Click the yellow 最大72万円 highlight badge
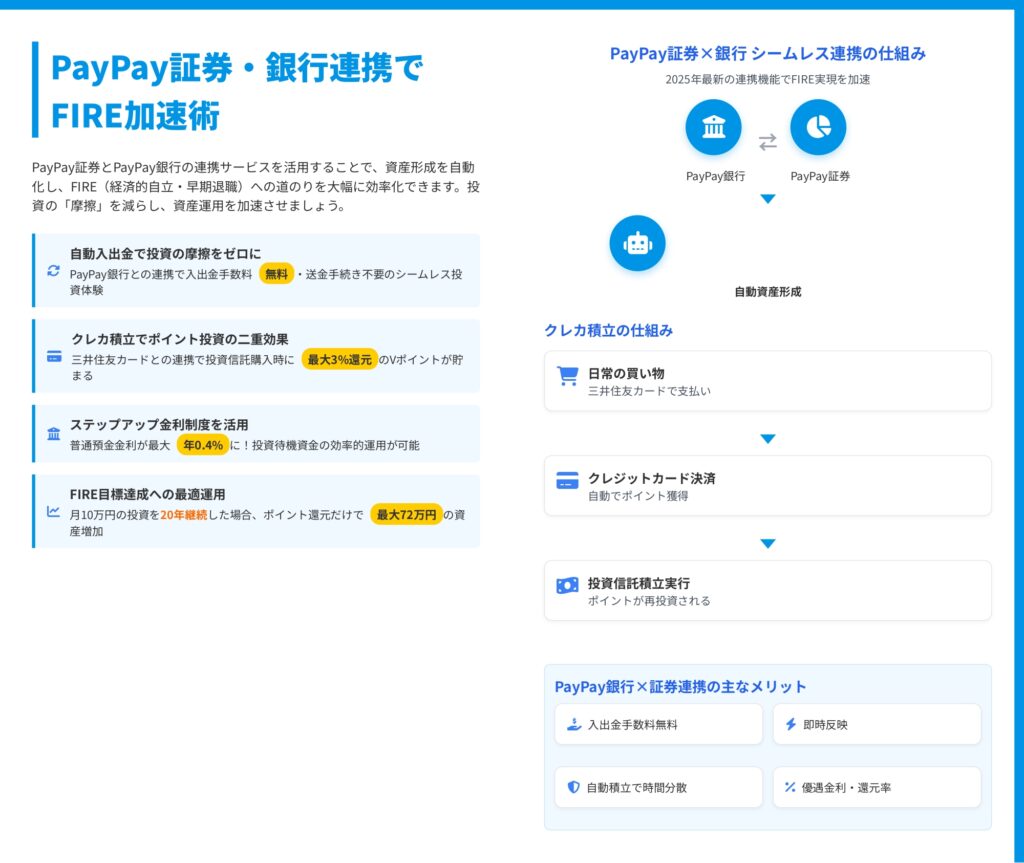 406,514
